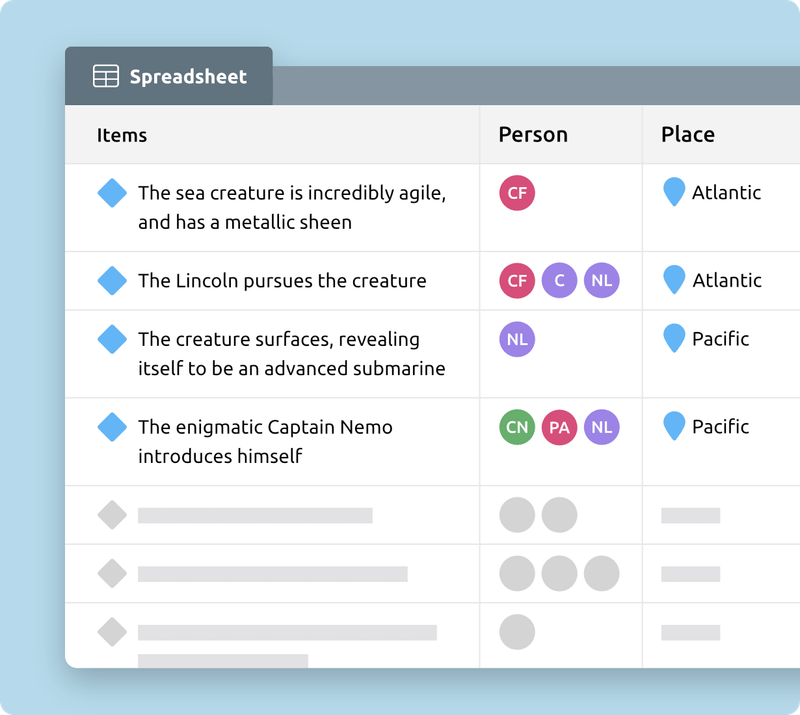This screenshot has height=715, width=800.
Task: Open the Spreadsheet tab
Action: 169,77
